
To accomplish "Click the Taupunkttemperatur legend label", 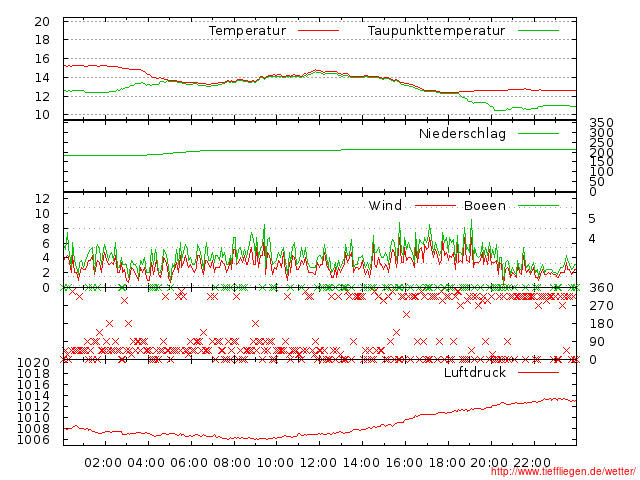I will (436, 31).
